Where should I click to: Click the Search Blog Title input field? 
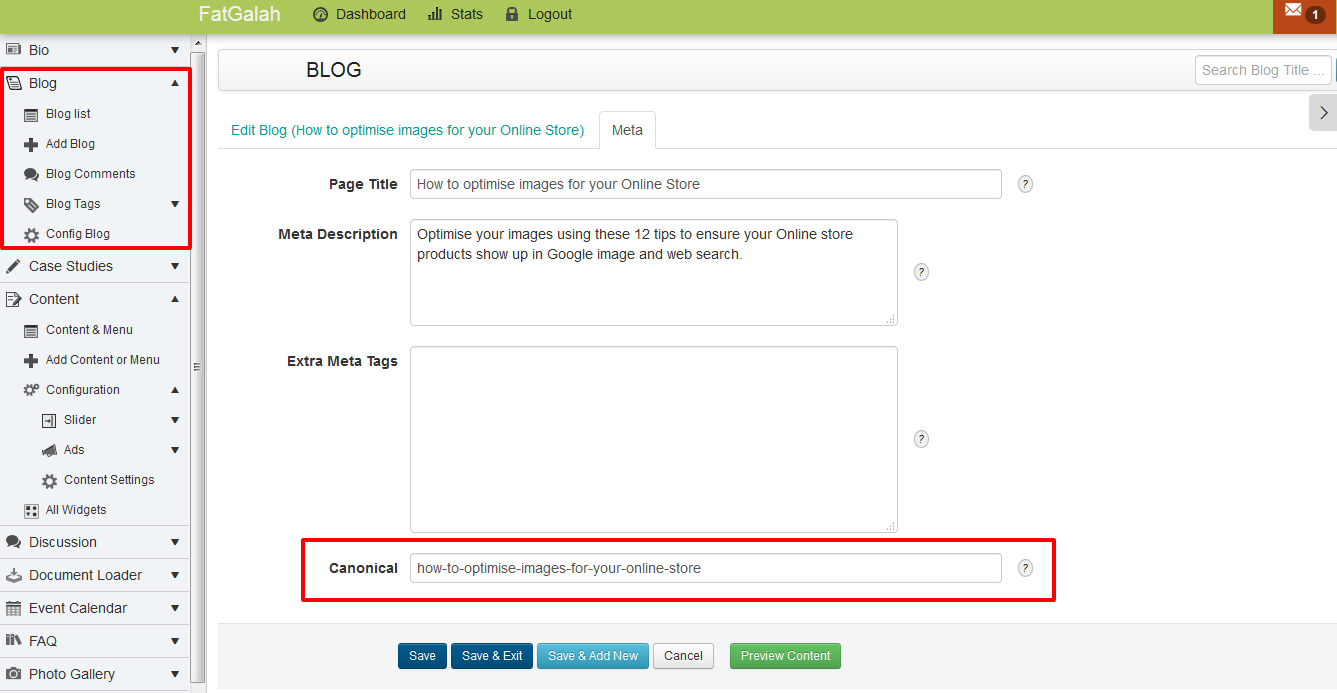pos(1262,69)
